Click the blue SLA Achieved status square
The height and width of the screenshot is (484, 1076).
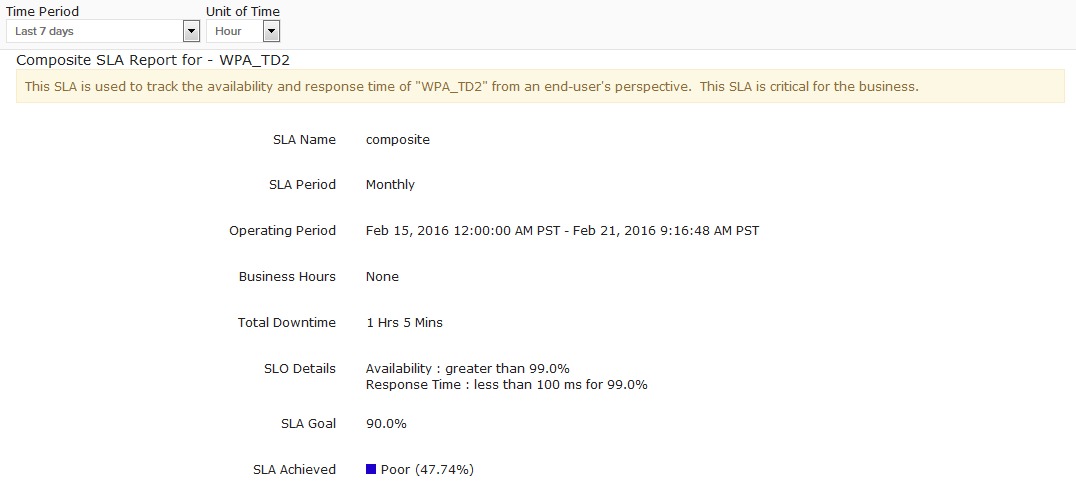[x=371, y=469]
